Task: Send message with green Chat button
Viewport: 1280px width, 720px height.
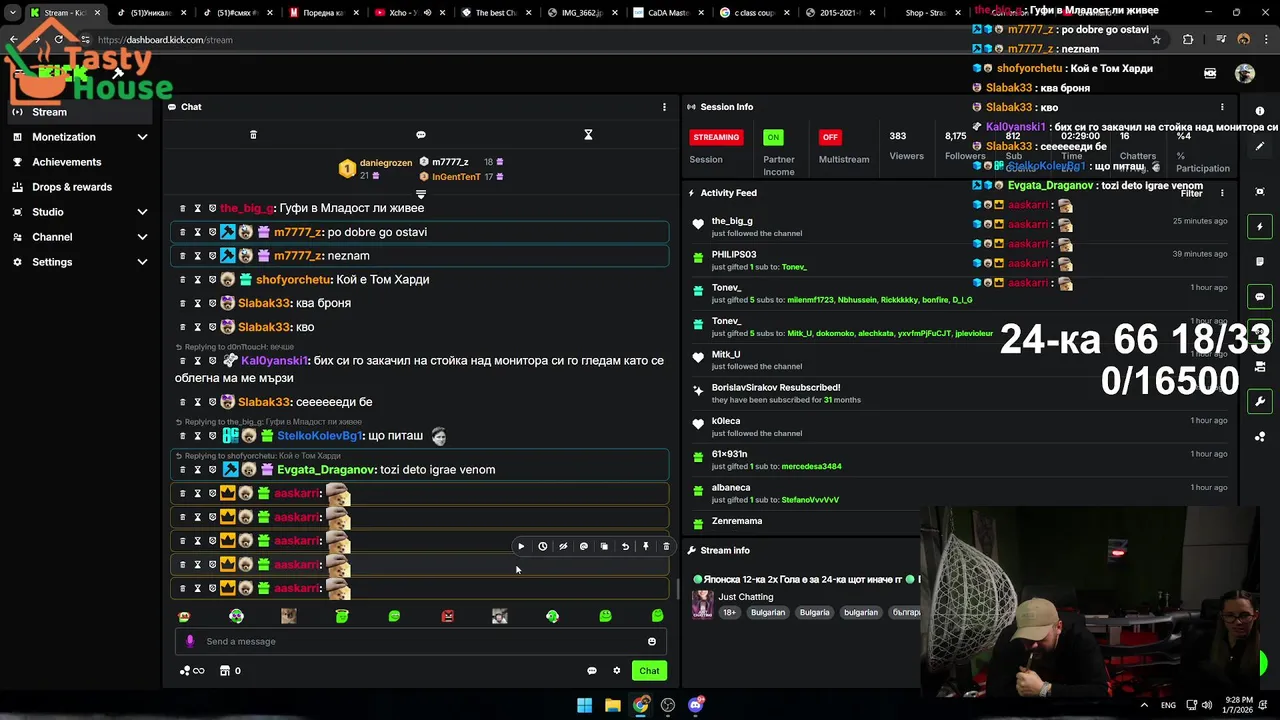Action: tap(649, 671)
